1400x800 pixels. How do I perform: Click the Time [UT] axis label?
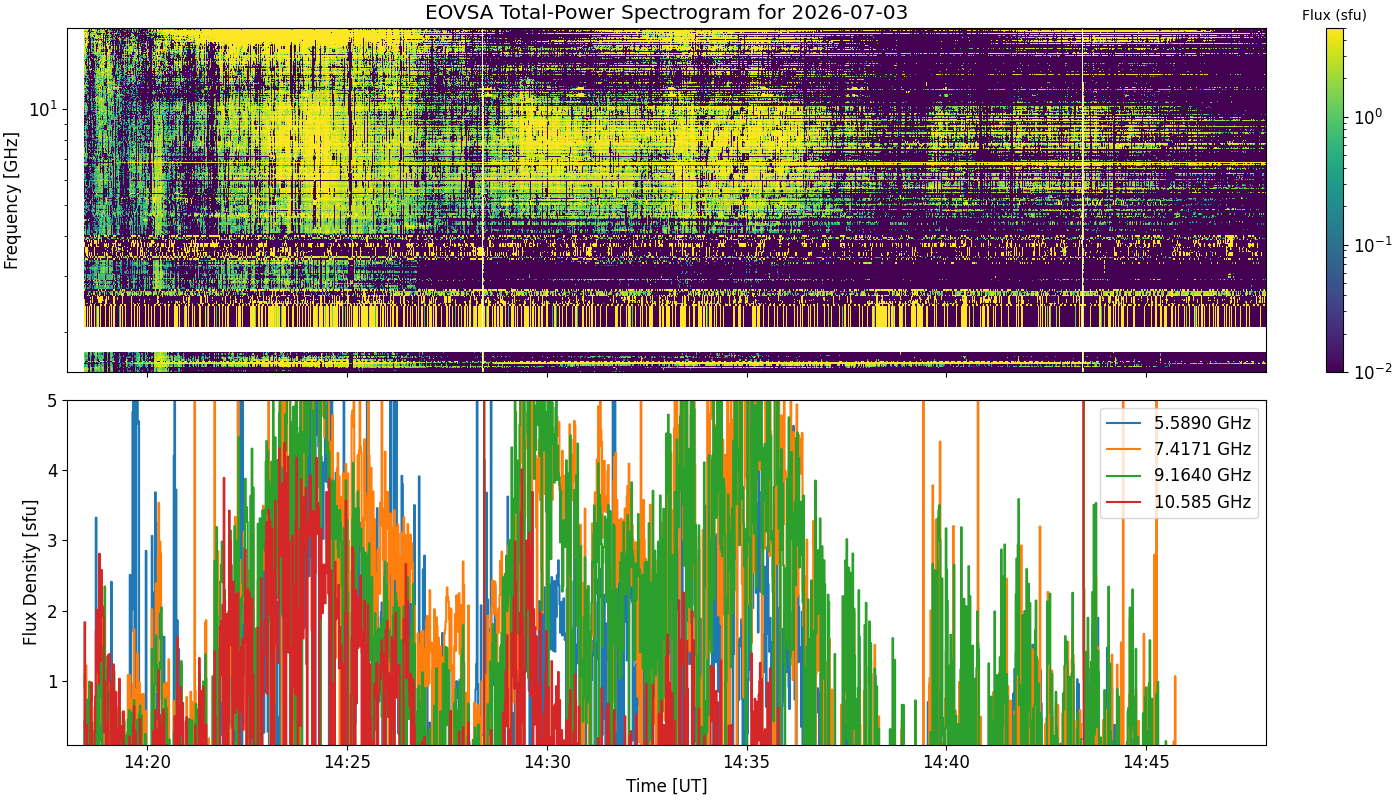(666, 786)
